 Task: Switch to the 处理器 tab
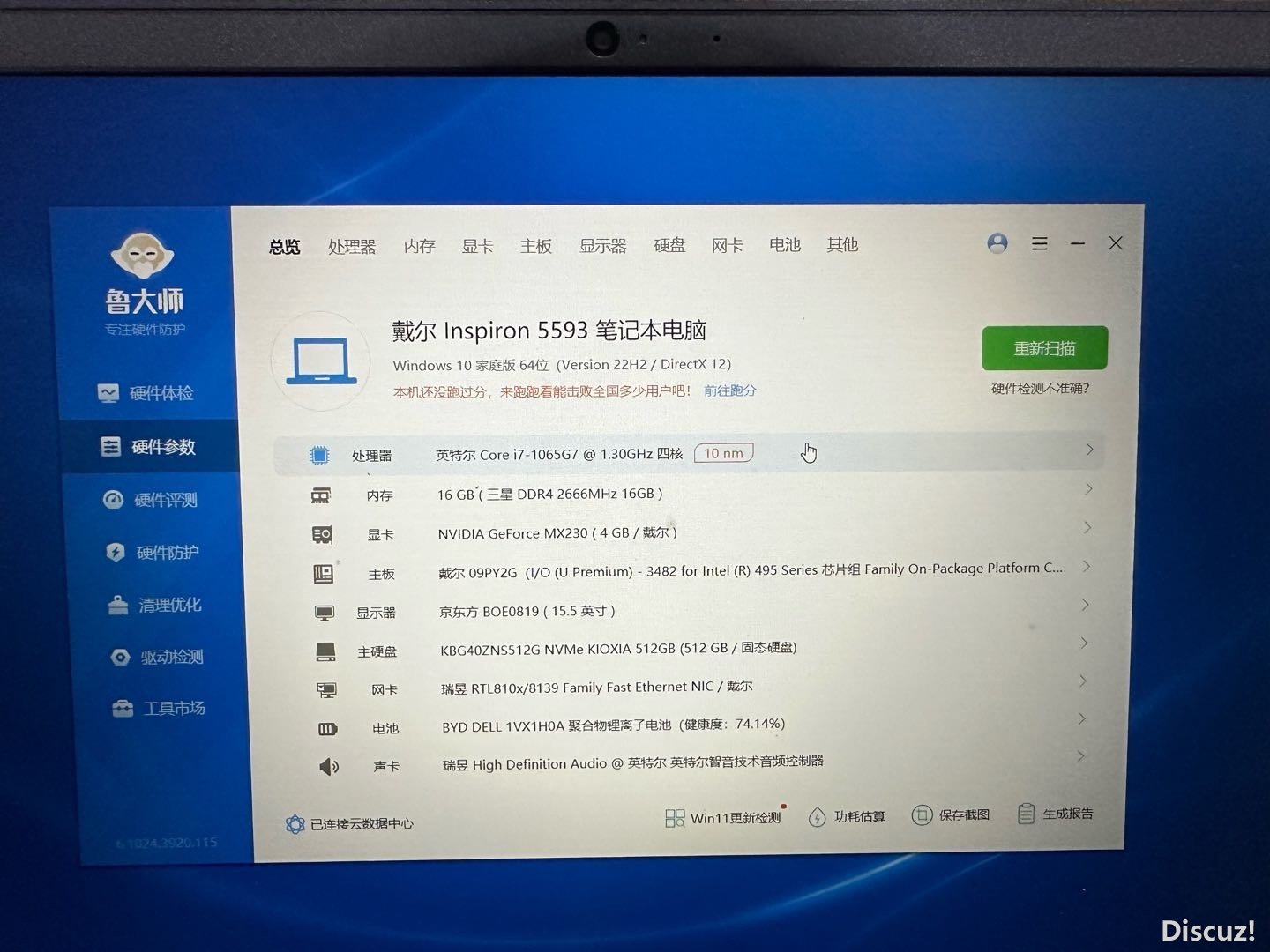tap(352, 247)
